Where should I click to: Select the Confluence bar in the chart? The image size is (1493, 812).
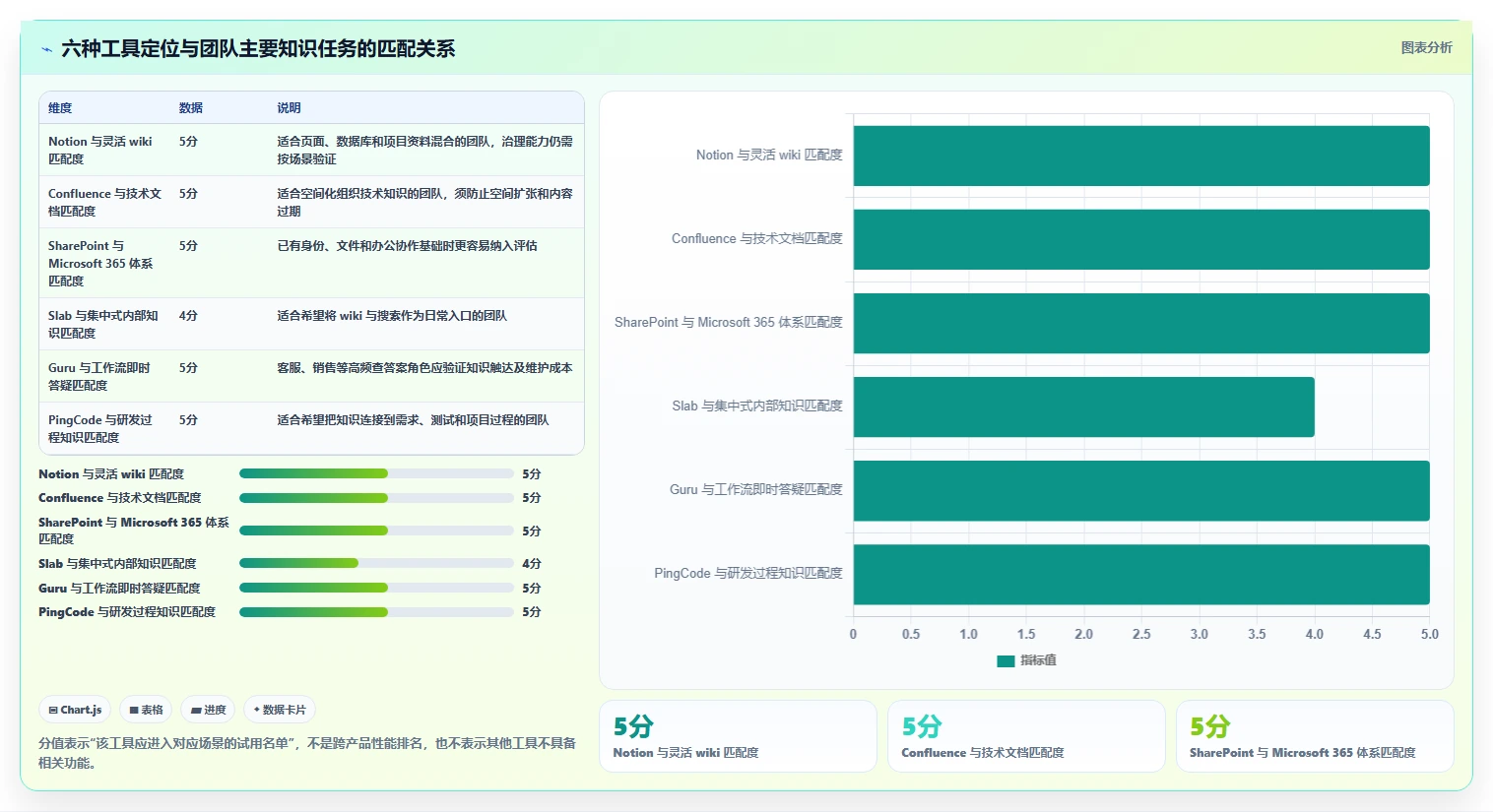[1141, 239]
